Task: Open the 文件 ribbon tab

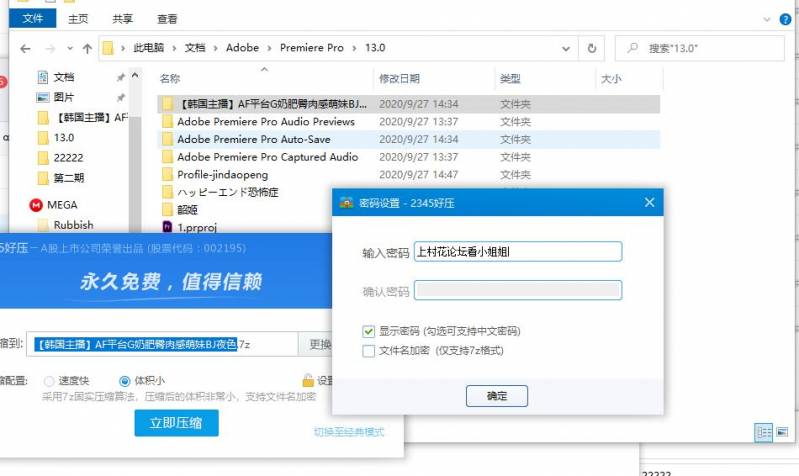Action: coord(33,18)
